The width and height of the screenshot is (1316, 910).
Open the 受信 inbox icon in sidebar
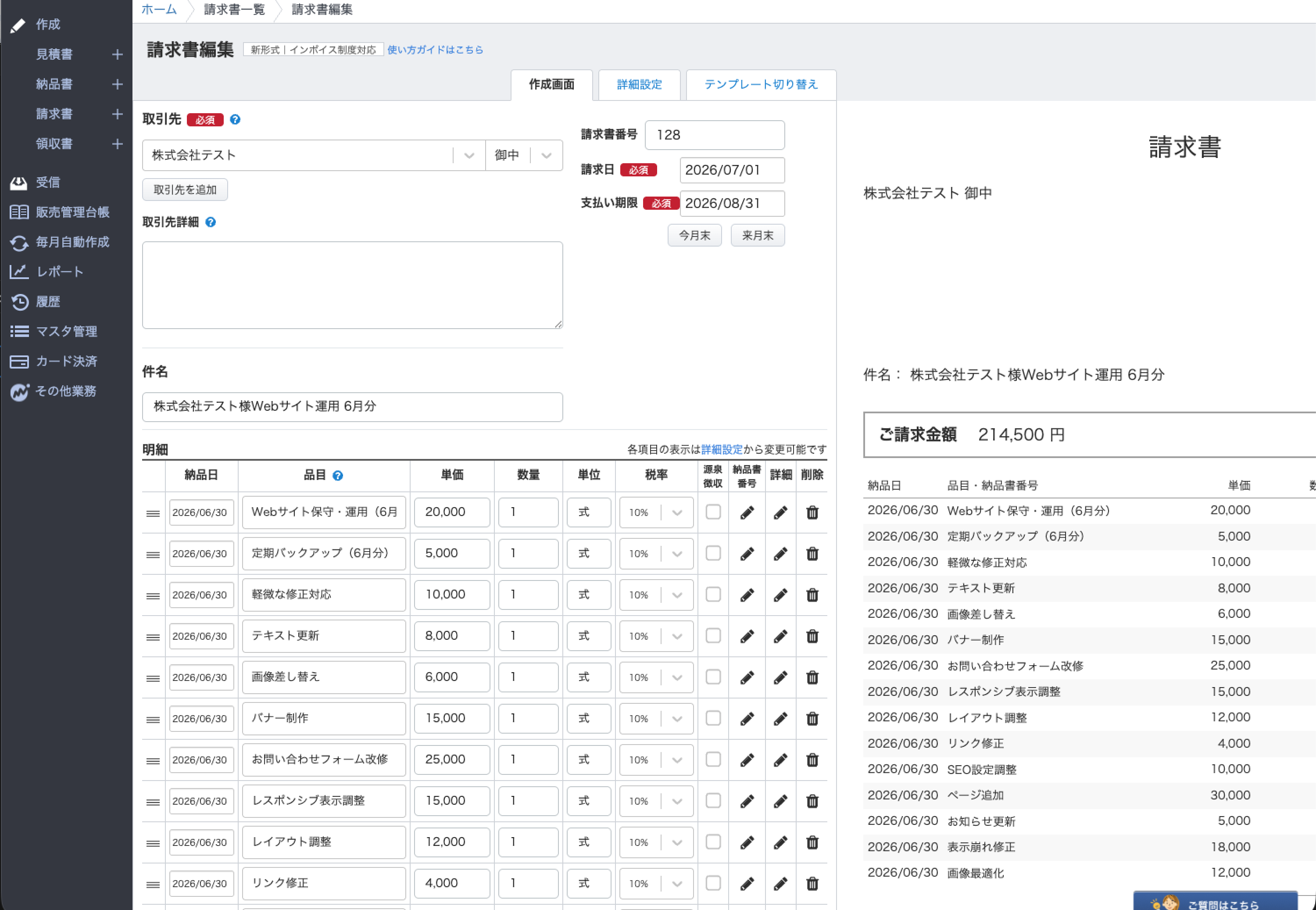point(19,183)
